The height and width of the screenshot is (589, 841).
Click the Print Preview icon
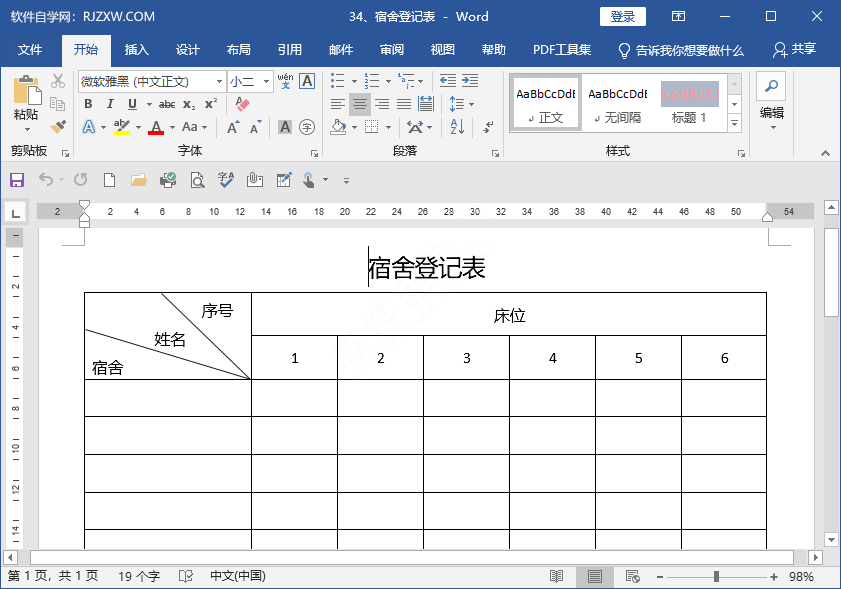(196, 179)
